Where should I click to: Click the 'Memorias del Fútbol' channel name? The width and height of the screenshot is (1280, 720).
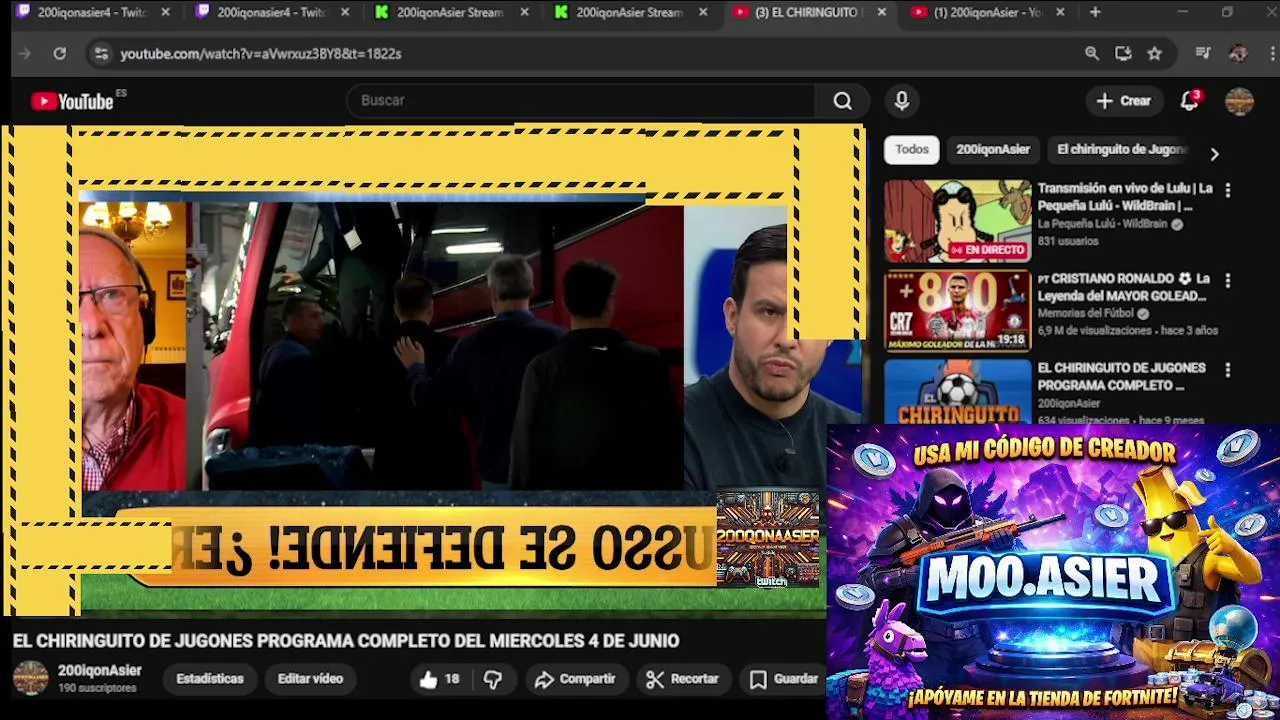pos(1085,314)
